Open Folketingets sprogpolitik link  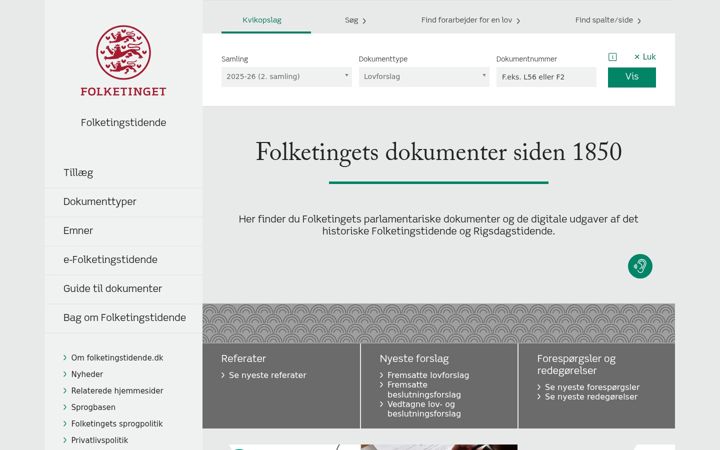[x=117, y=424]
